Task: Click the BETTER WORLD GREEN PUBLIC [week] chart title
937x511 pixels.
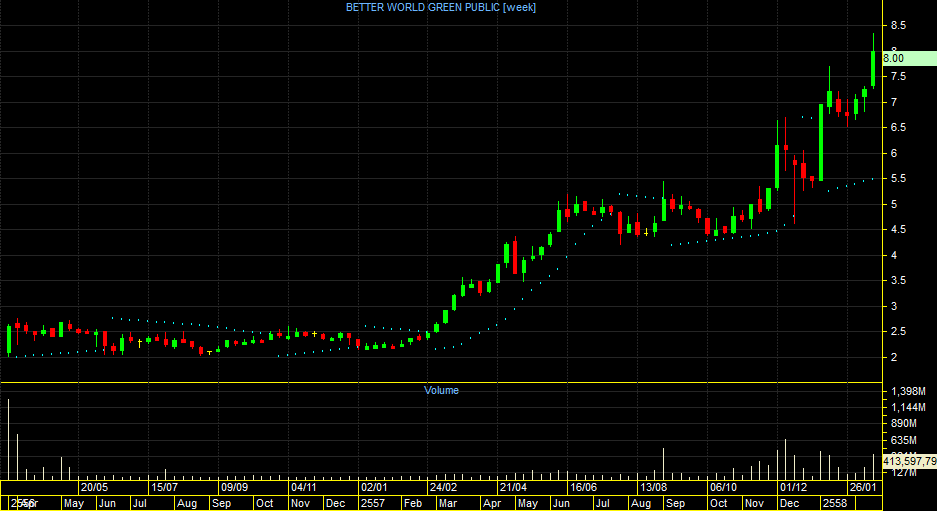Action: [441, 7]
